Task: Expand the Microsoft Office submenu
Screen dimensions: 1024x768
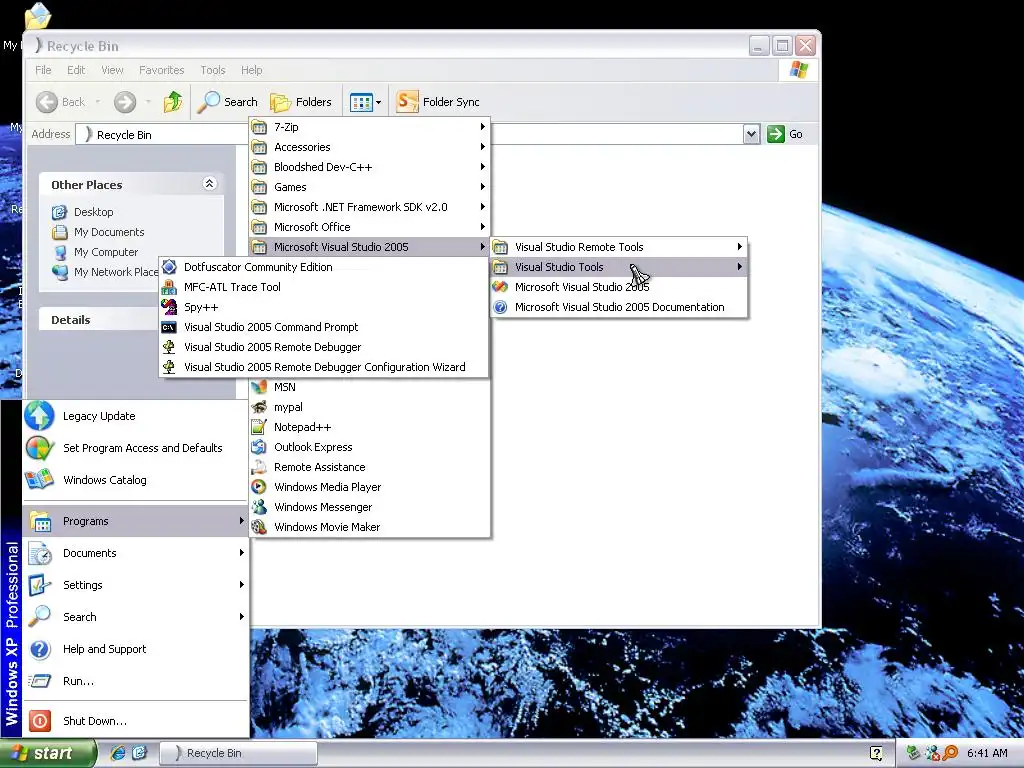Action: click(370, 227)
